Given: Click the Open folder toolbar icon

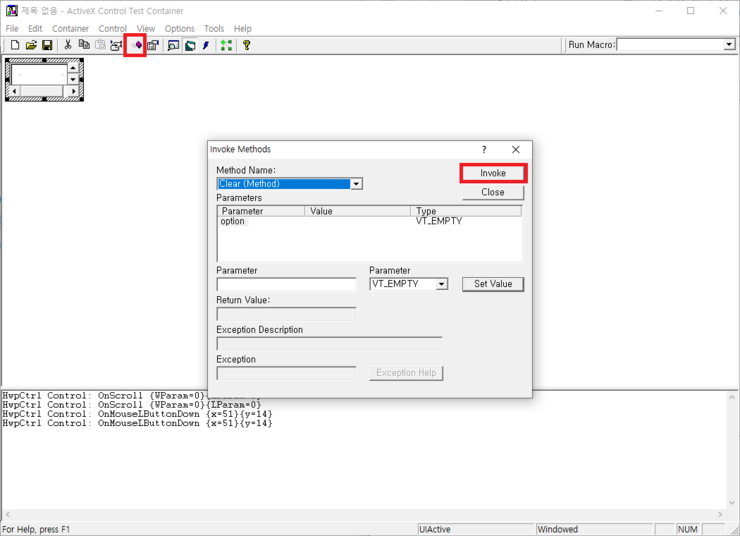Looking at the screenshot, I should tap(31, 45).
